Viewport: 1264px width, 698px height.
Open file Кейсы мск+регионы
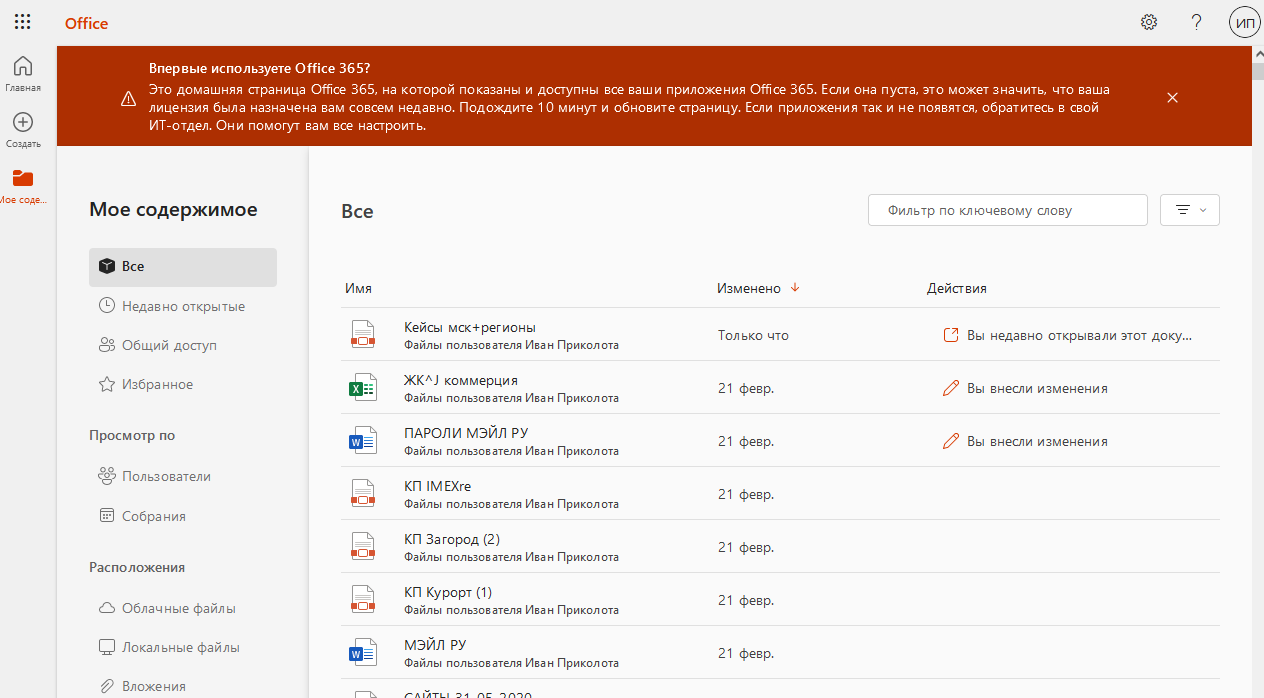click(470, 327)
